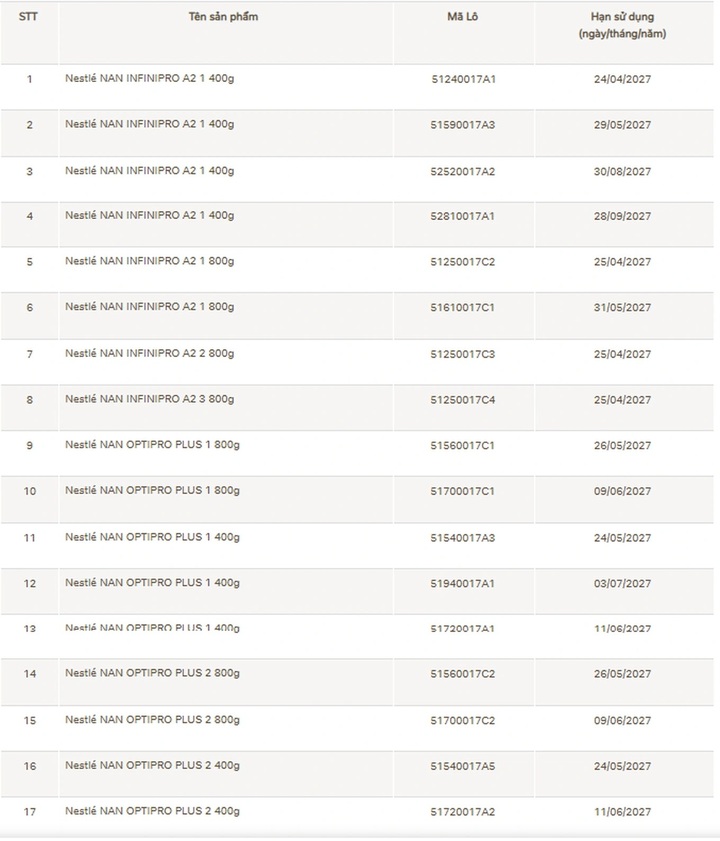Click the "Tên sản phẩm" column header

pos(223,17)
